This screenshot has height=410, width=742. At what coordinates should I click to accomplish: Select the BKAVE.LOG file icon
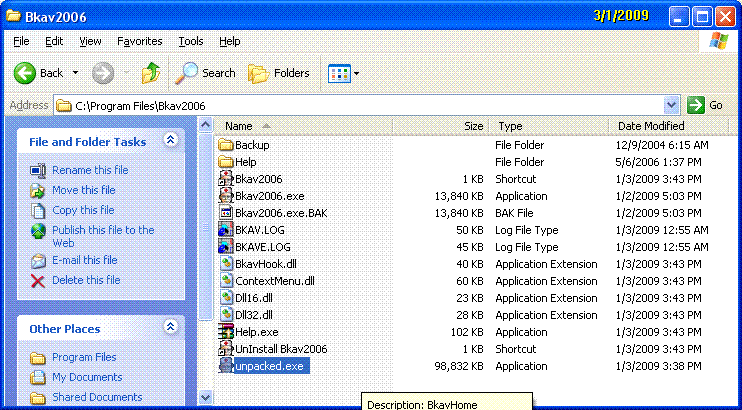point(226,247)
